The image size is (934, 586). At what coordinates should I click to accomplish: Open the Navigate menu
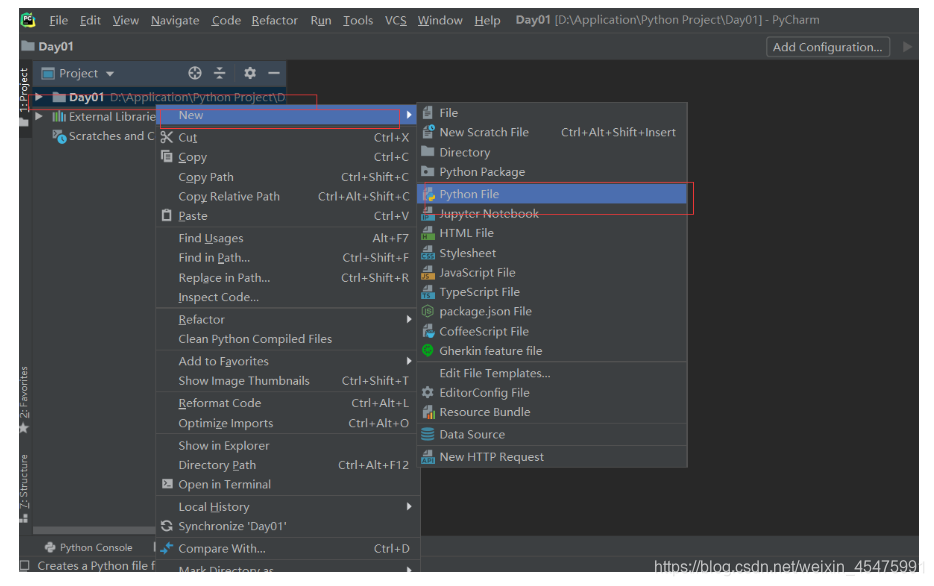point(175,20)
